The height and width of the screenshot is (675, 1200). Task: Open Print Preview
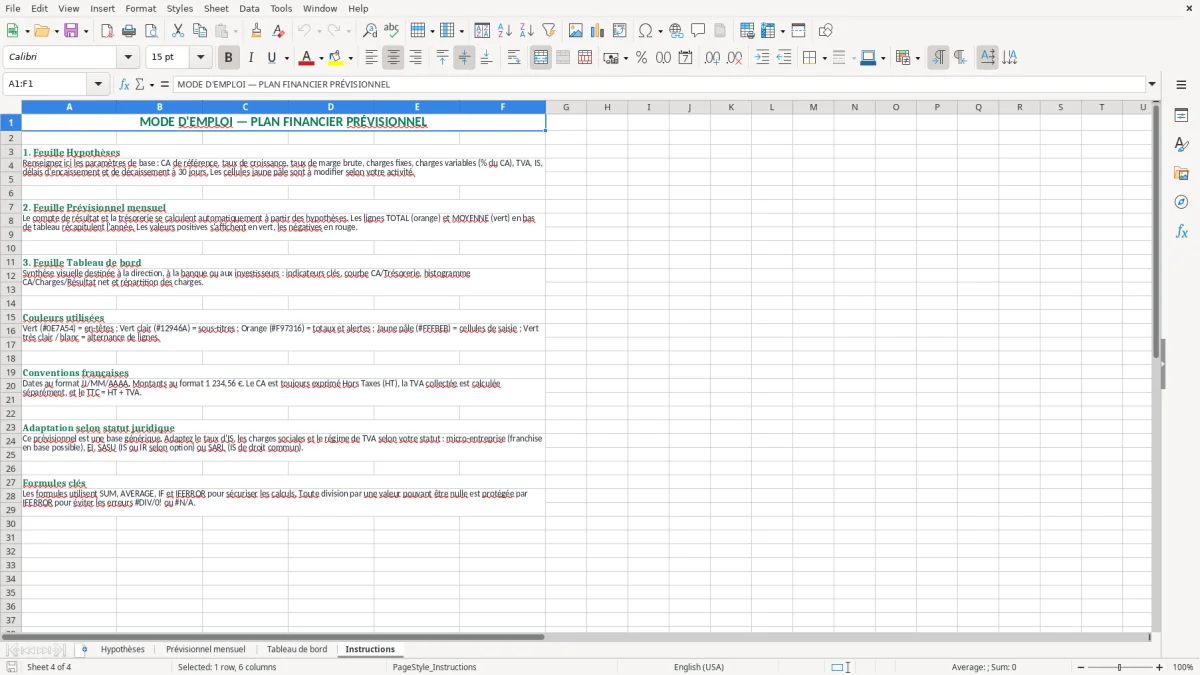pyautogui.click(x=151, y=31)
